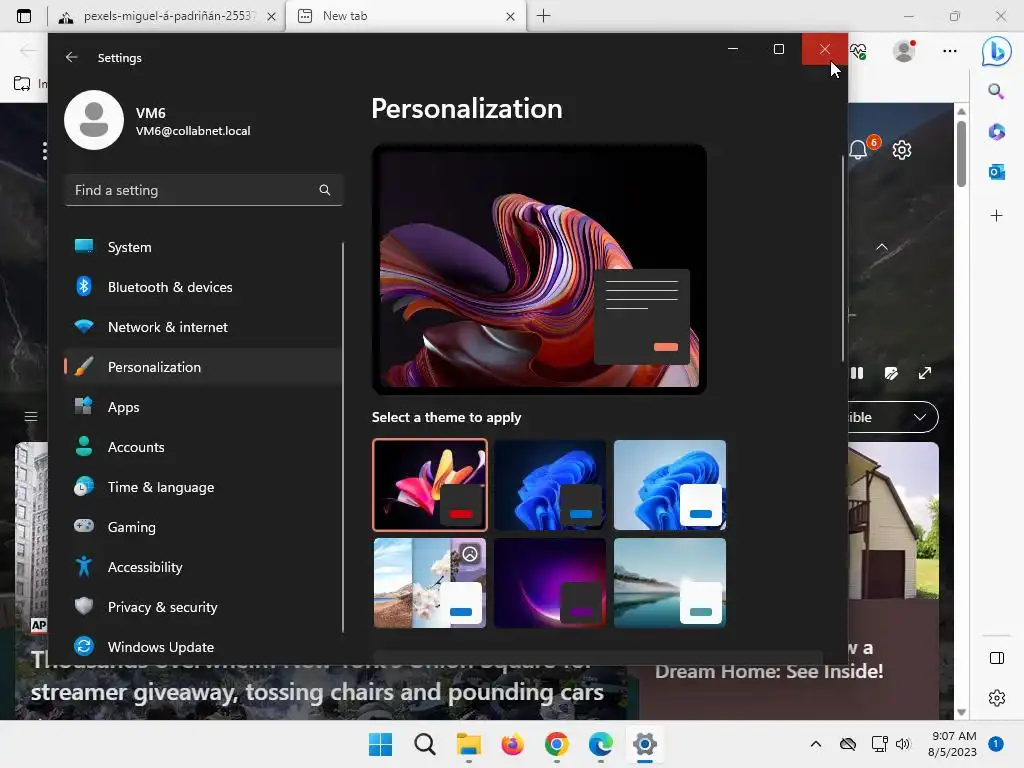The height and width of the screenshot is (768, 1024).
Task: Open the volume control in system tray
Action: 903,744
